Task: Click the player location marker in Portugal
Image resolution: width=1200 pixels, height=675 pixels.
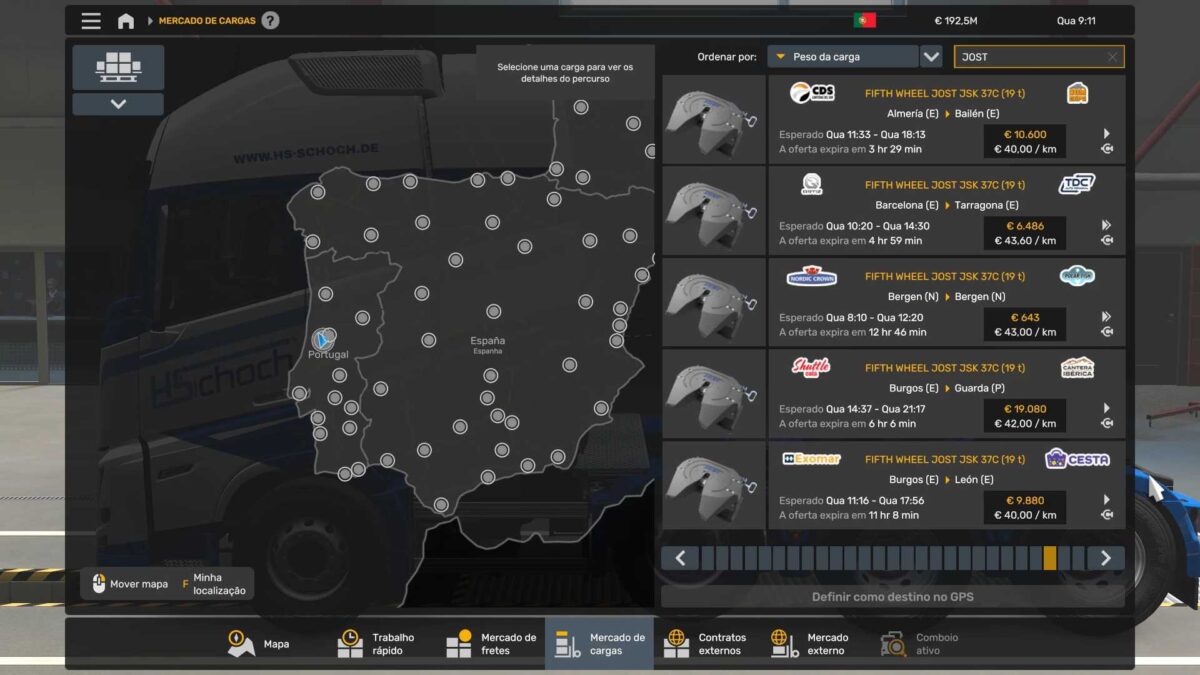Action: (323, 339)
